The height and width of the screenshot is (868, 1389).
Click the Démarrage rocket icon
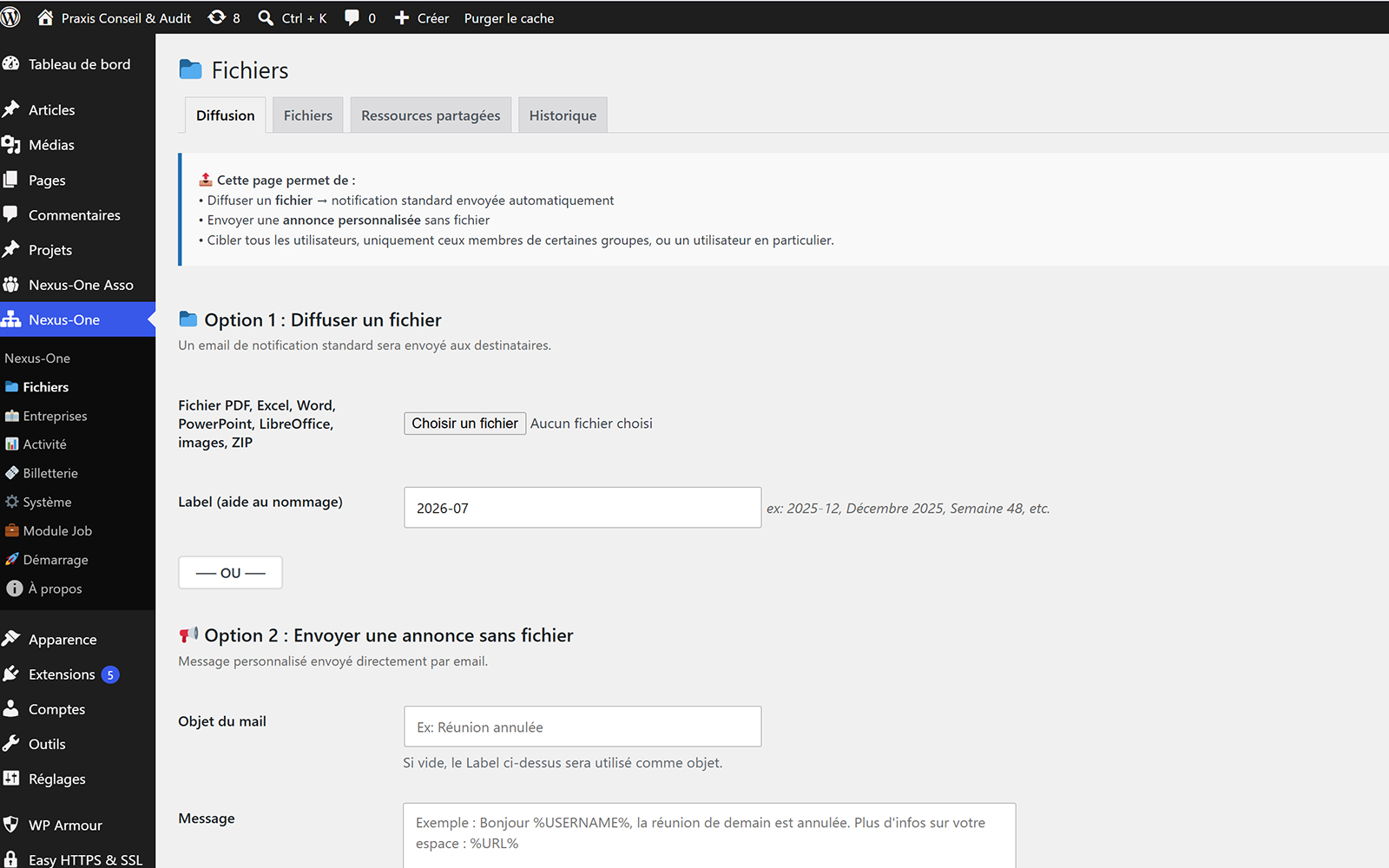pyautogui.click(x=12, y=559)
